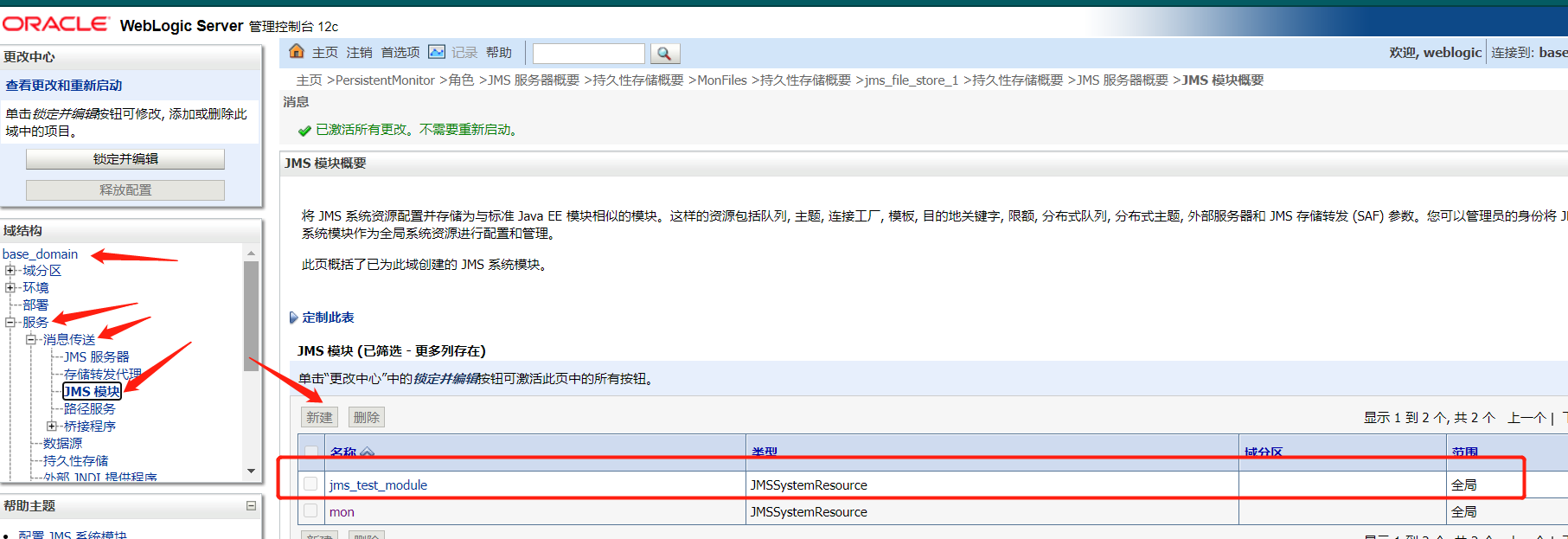
Task: Expand the 环境 tree node
Action: point(10,287)
